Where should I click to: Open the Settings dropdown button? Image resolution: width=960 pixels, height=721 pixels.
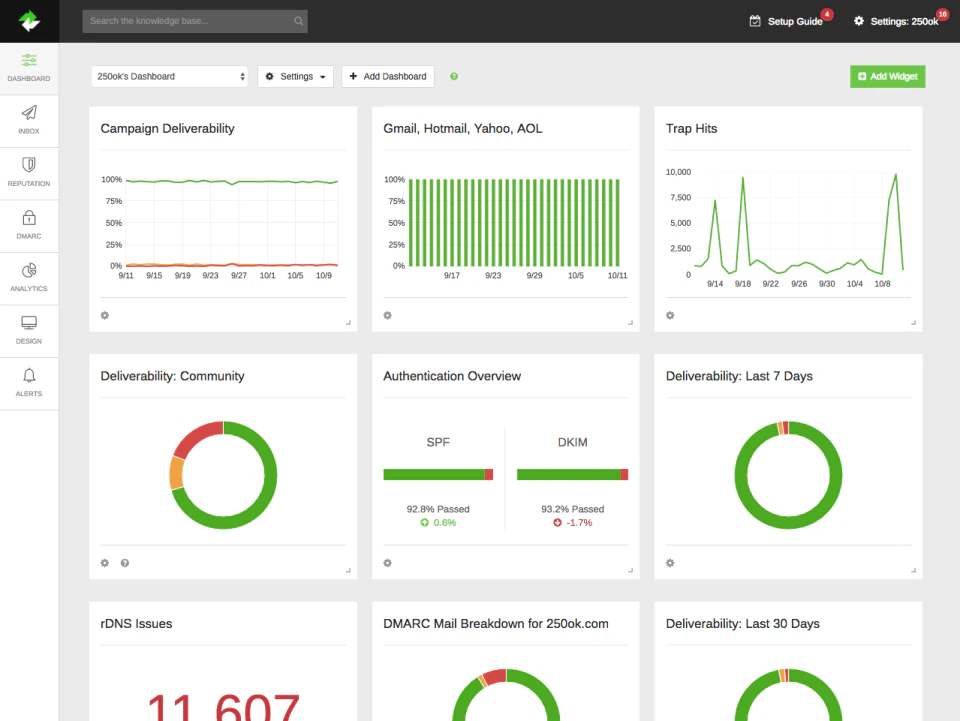295,77
